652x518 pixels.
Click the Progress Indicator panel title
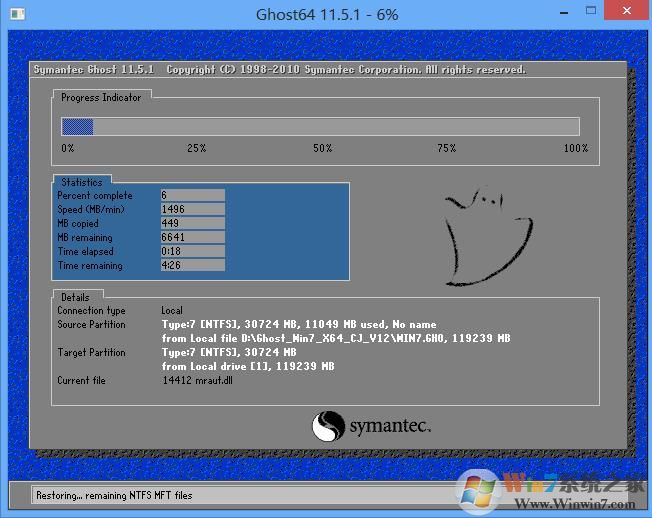coord(101,98)
